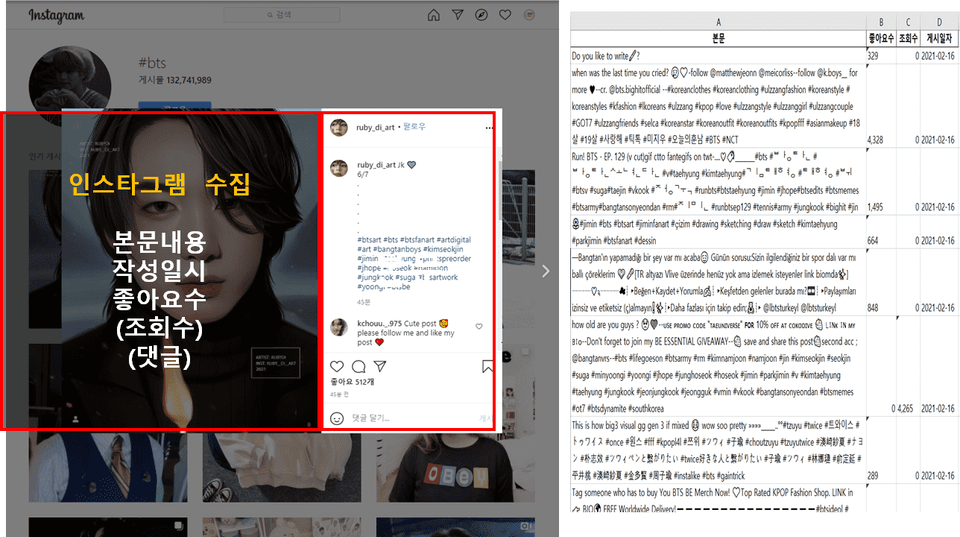Open #btsart hashtag in caption

[369, 239]
